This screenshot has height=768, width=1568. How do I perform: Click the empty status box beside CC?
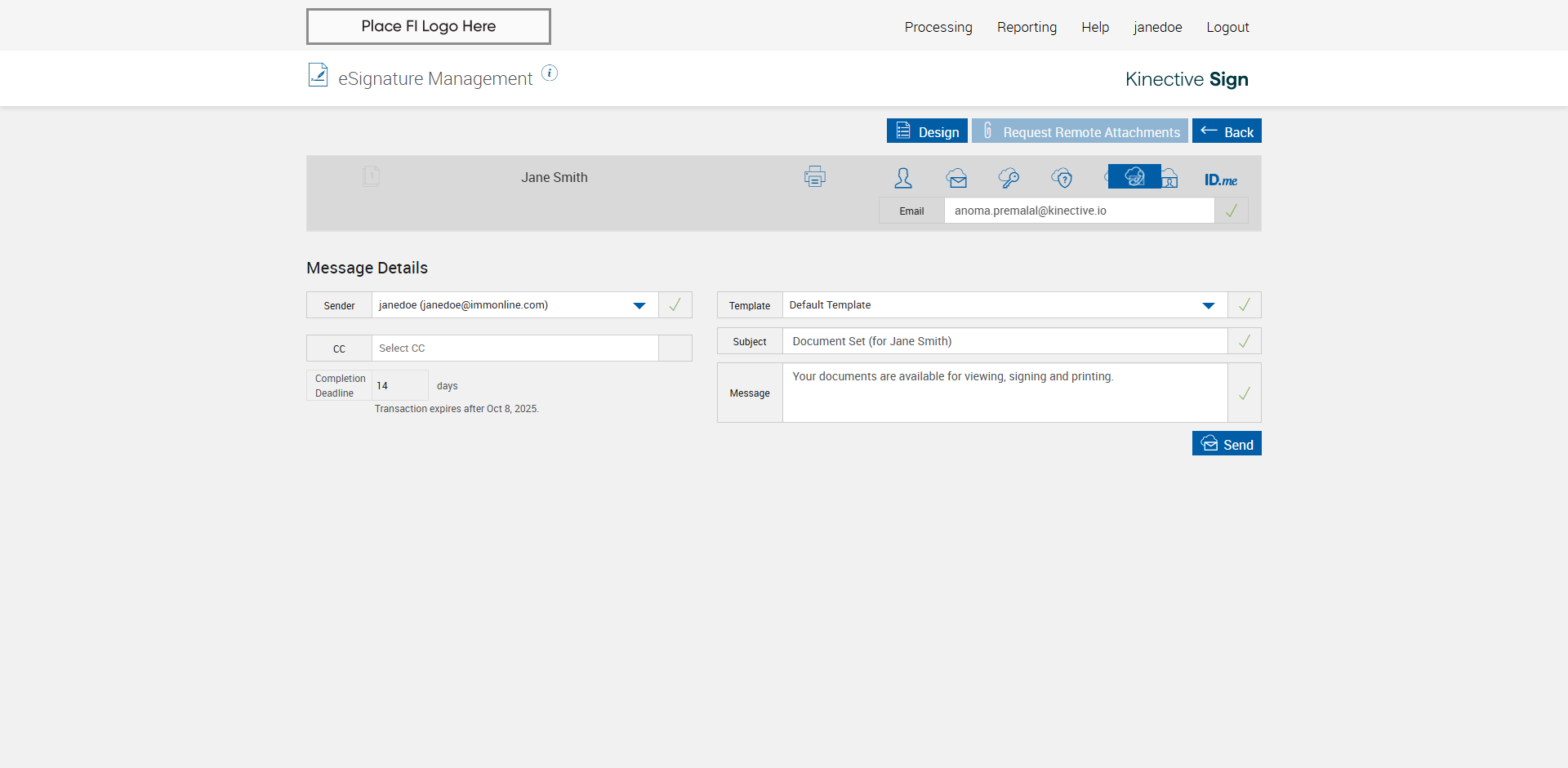pos(675,348)
